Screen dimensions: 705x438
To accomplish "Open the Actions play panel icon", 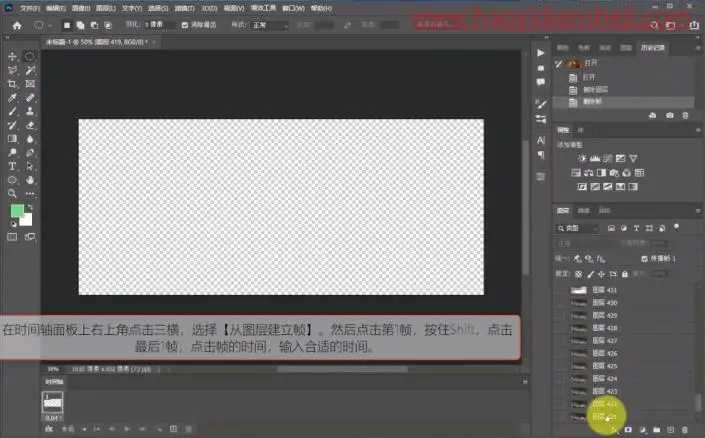I will pos(540,53).
